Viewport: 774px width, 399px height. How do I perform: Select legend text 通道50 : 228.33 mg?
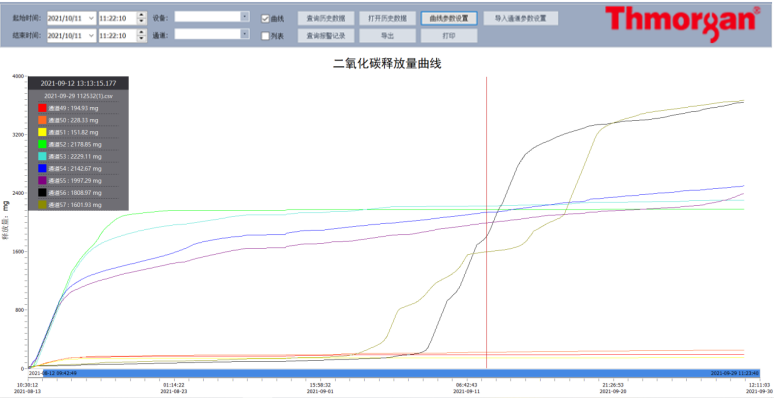click(73, 120)
